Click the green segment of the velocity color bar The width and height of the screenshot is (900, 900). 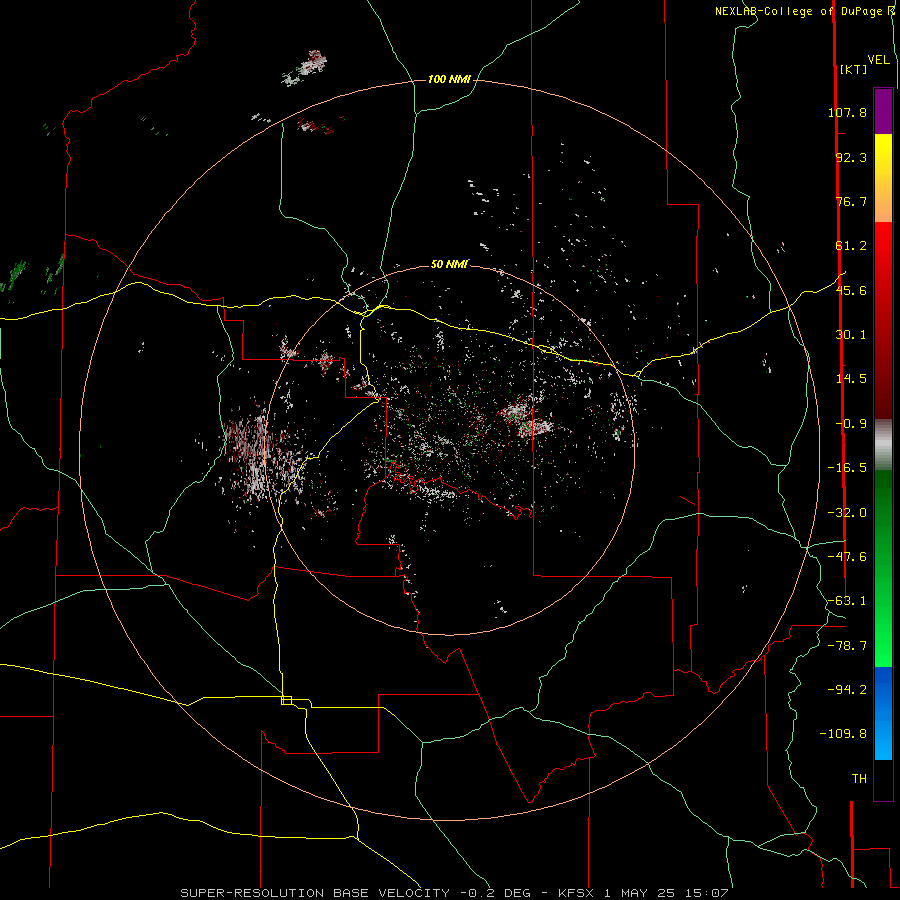coord(883,568)
